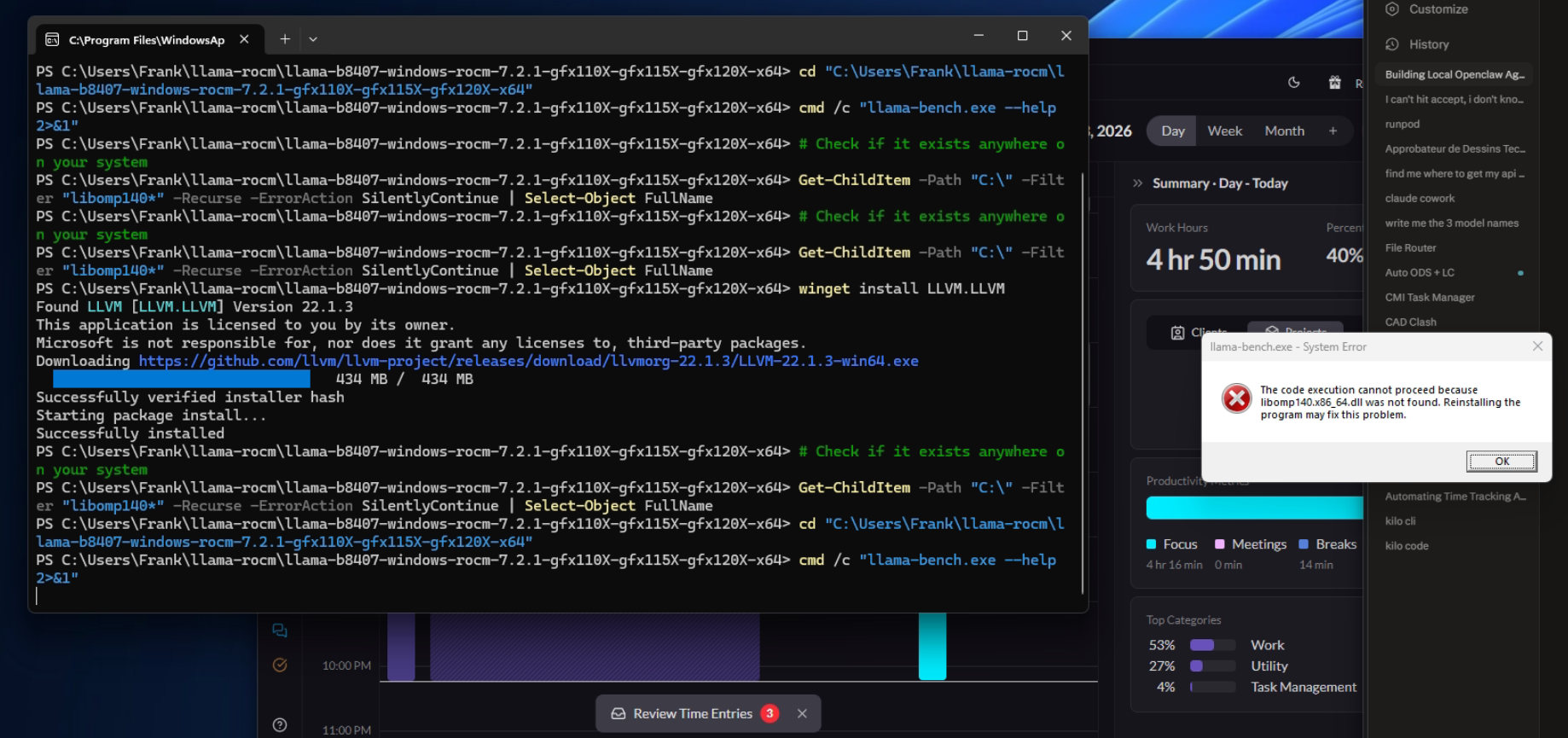Toggle dark mode with the moon icon
The image size is (1568, 738).
pyautogui.click(x=1294, y=83)
